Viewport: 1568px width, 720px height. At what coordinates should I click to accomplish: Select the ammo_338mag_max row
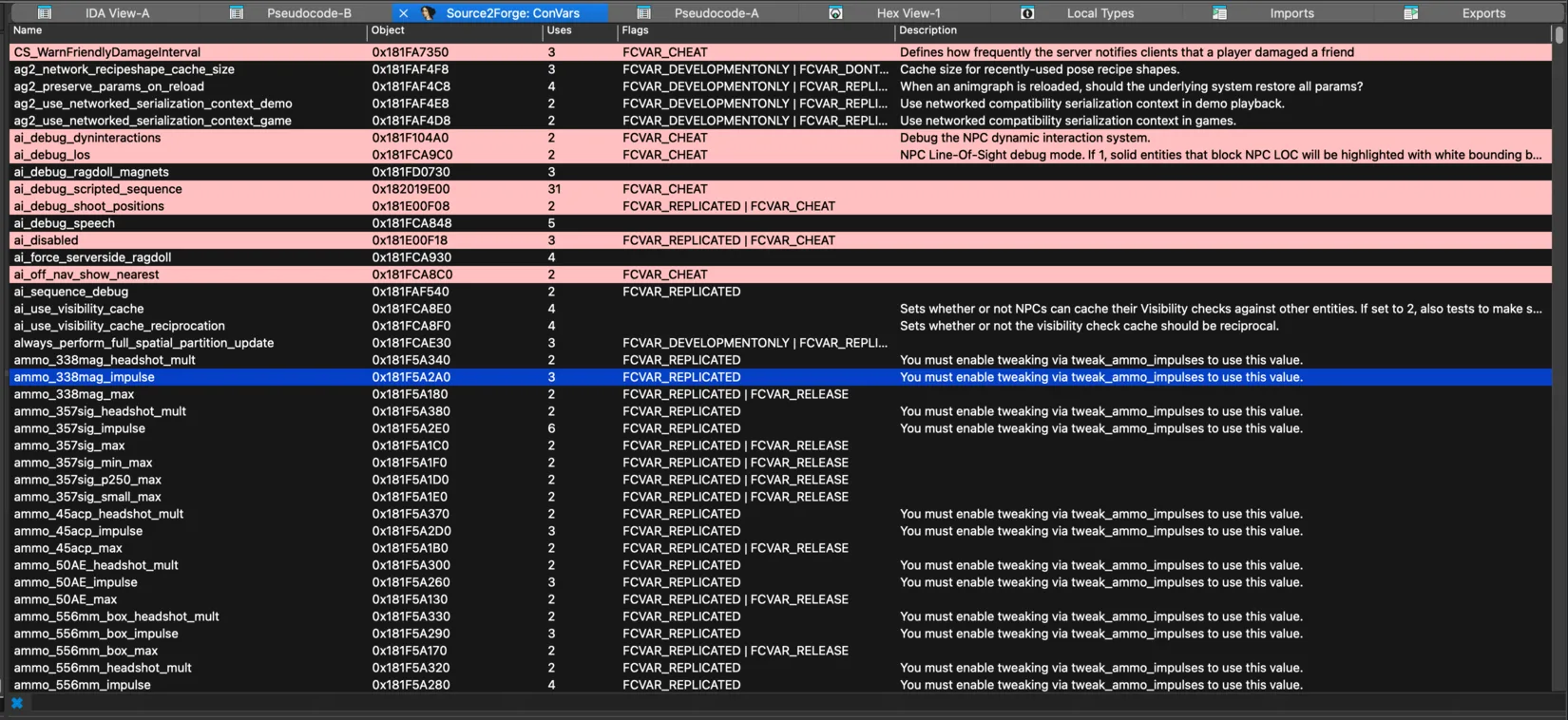pos(780,394)
